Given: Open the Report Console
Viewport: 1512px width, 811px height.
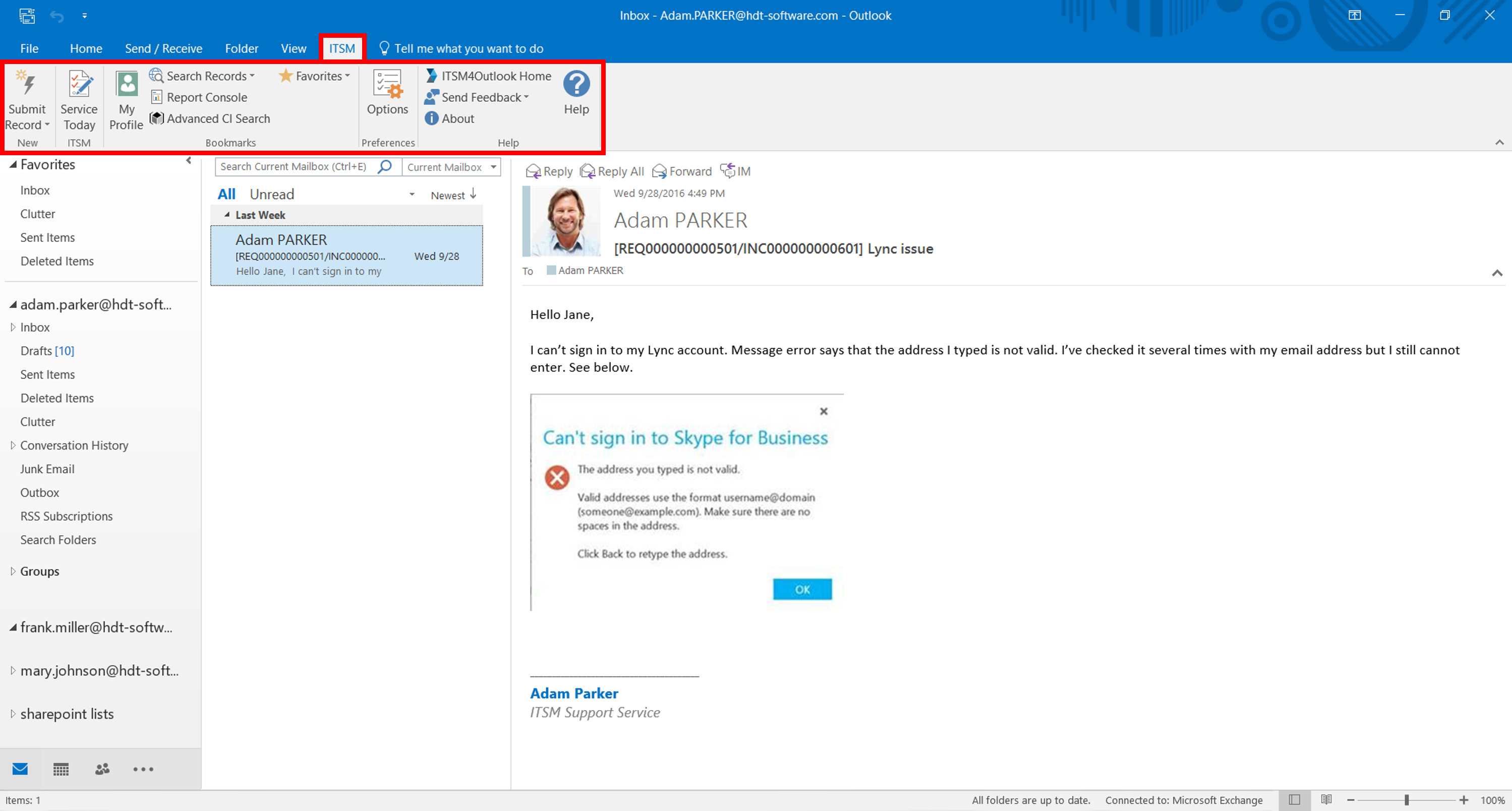Looking at the screenshot, I should [x=198, y=97].
